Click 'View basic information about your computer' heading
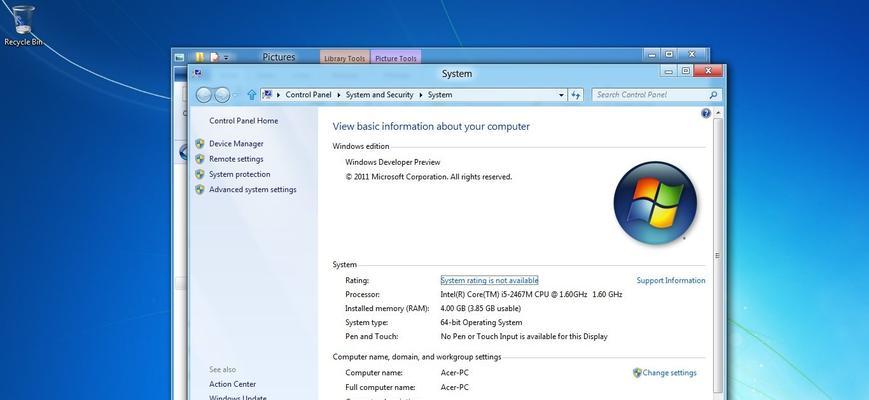This screenshot has height=400, width=869. [x=431, y=126]
